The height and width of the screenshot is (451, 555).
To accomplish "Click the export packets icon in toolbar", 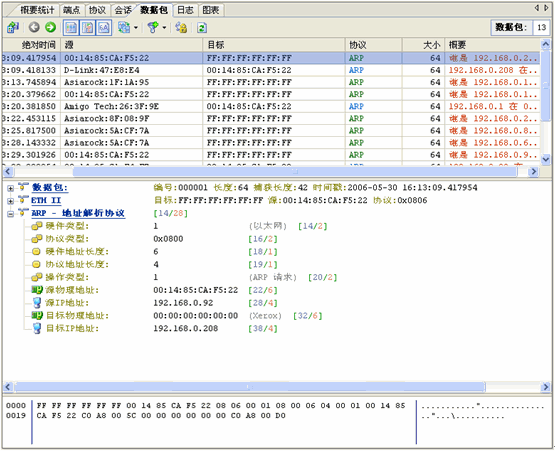I will (x=13, y=27).
